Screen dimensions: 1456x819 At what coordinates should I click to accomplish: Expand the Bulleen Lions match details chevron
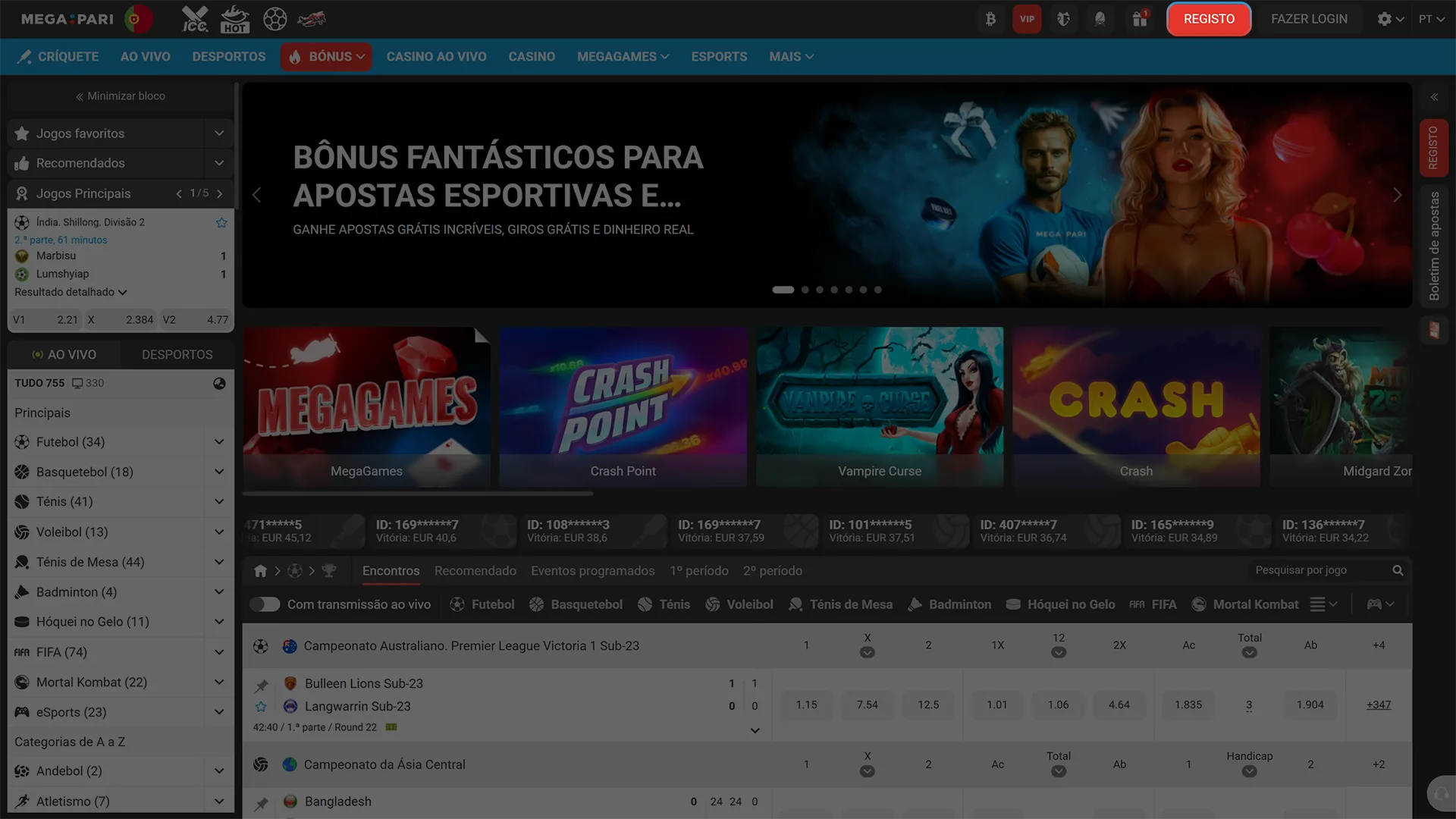[x=755, y=730]
